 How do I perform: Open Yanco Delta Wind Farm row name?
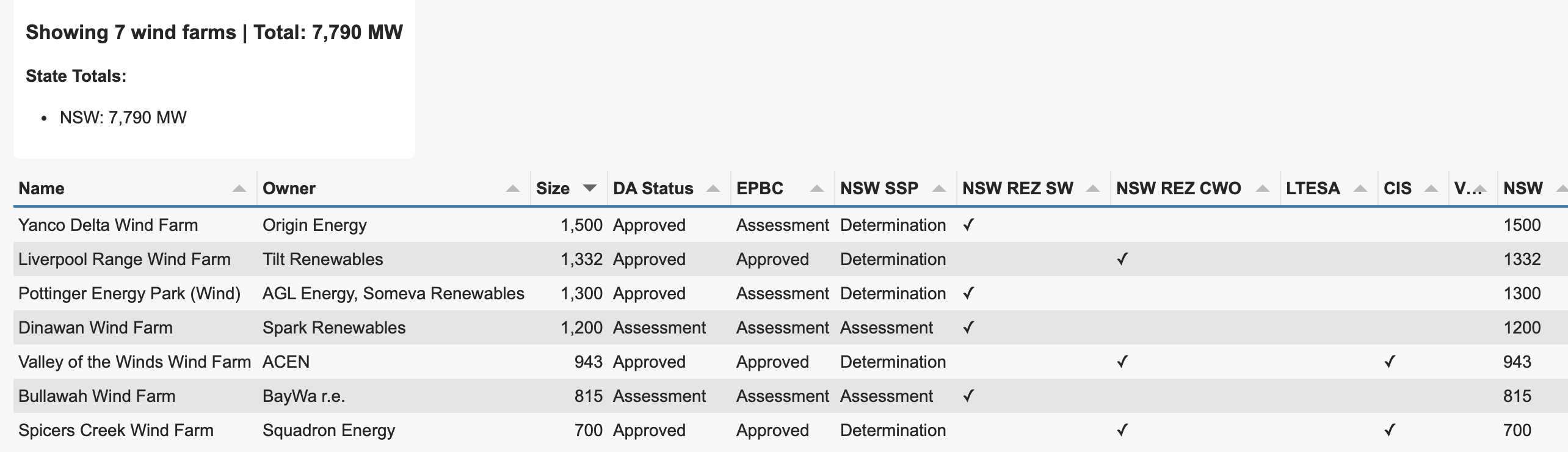pos(108,225)
